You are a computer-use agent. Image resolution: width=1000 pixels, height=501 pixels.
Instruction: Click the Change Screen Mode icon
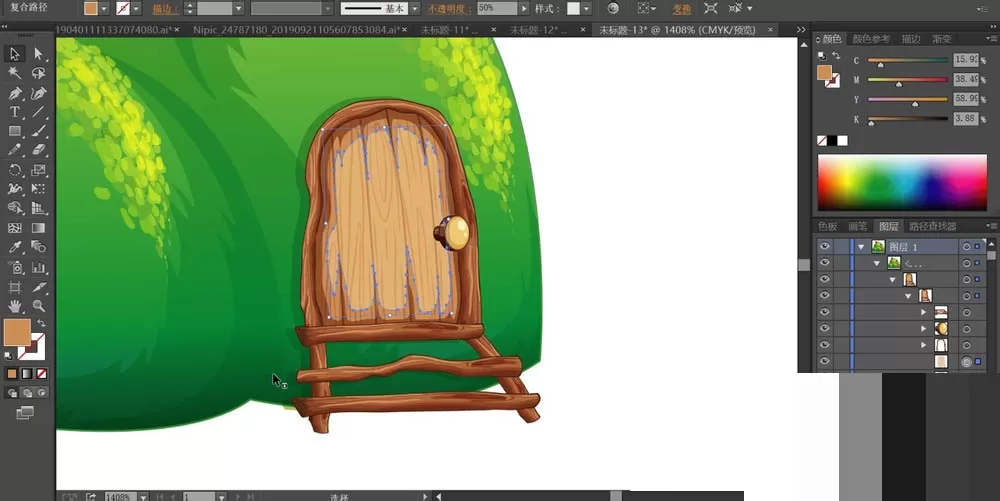[25, 413]
